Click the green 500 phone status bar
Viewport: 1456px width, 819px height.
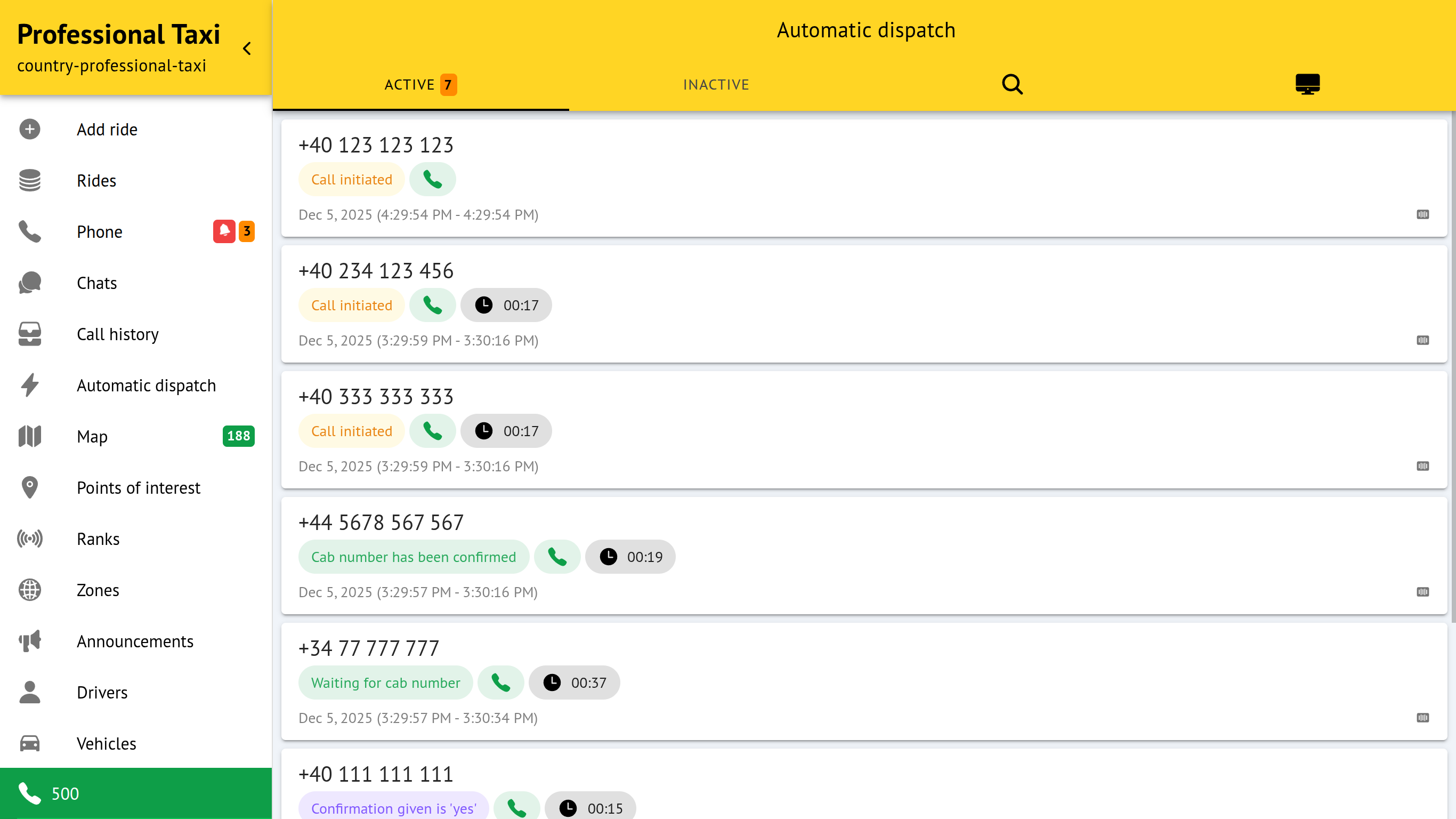[x=136, y=793]
